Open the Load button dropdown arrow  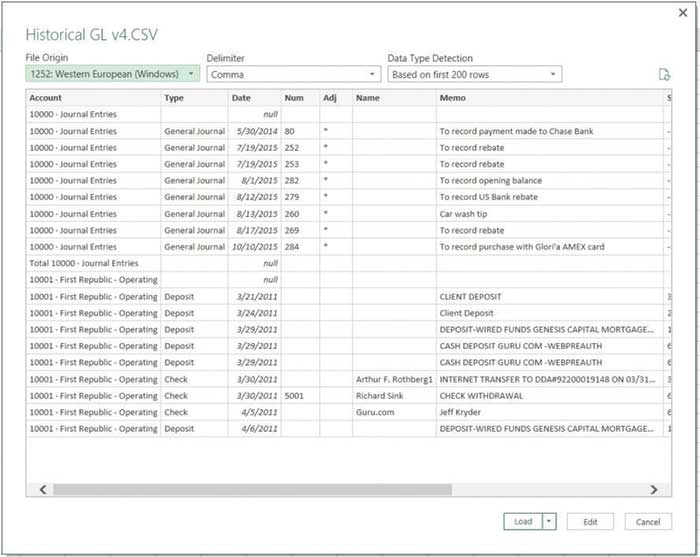(x=548, y=521)
